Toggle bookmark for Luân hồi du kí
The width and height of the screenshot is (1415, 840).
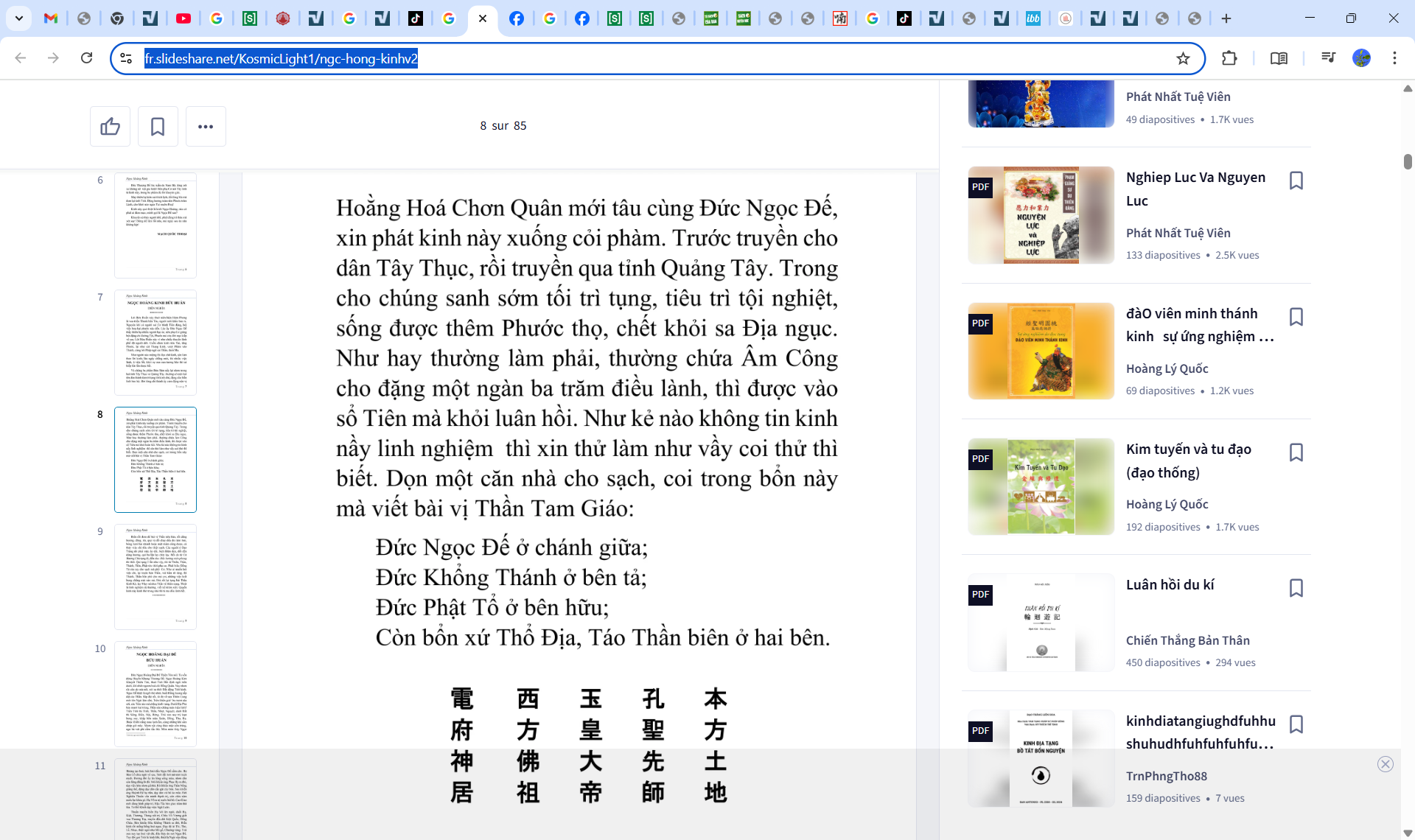click(x=1296, y=588)
